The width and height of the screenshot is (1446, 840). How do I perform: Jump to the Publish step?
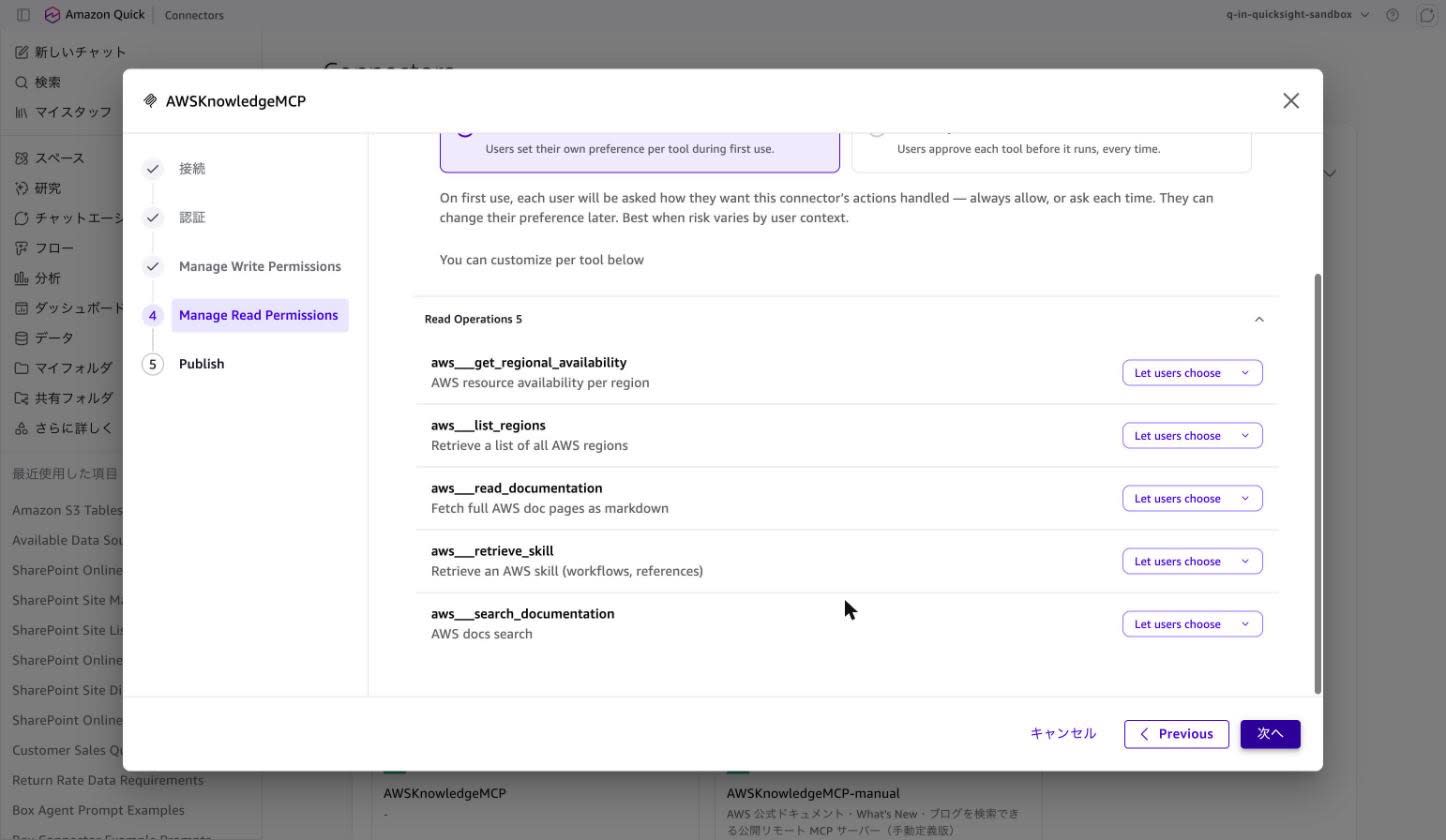[x=202, y=364]
